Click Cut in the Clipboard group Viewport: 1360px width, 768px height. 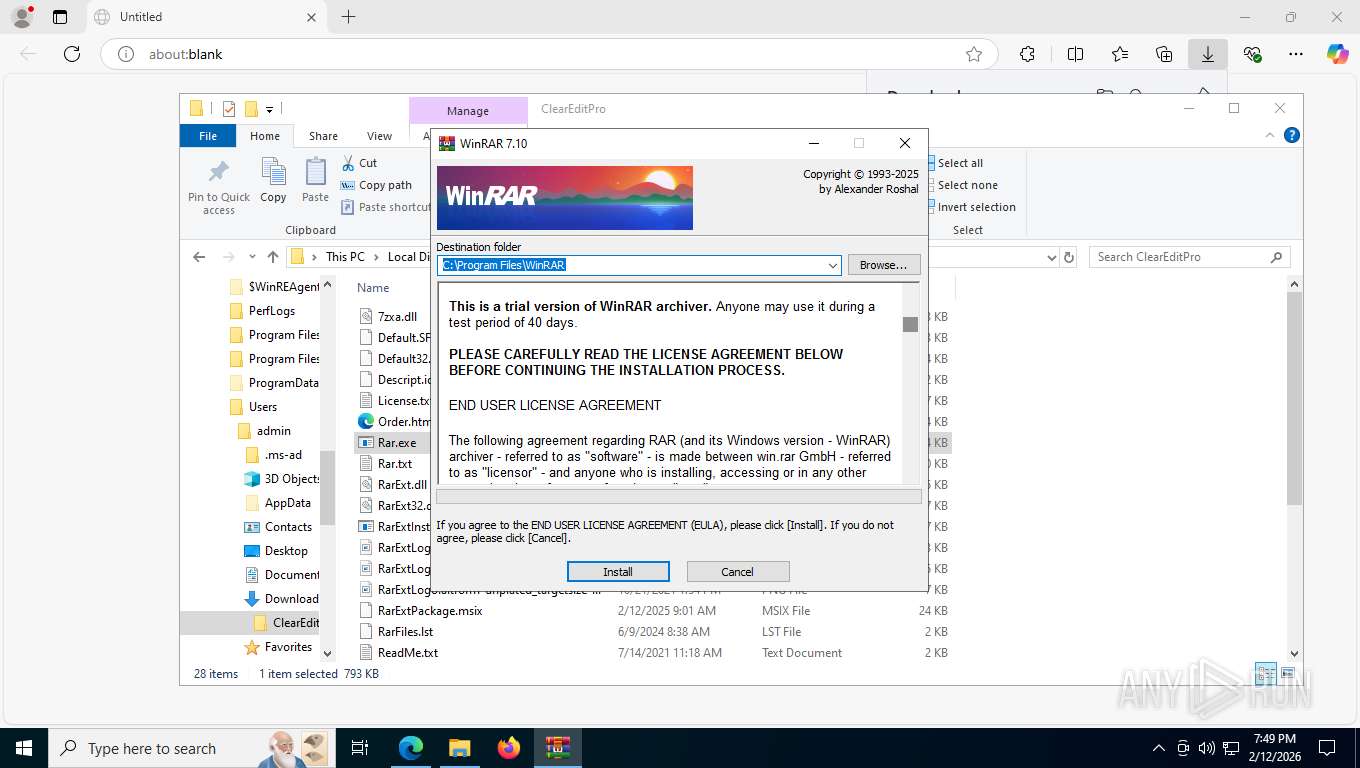(359, 163)
